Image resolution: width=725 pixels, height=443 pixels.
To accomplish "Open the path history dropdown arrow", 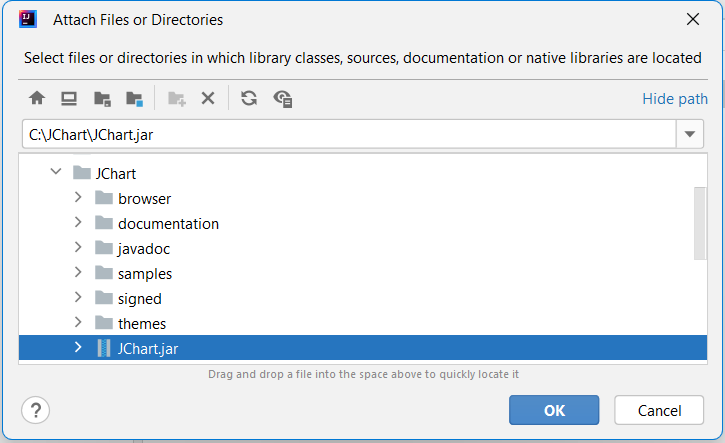I will [690, 134].
